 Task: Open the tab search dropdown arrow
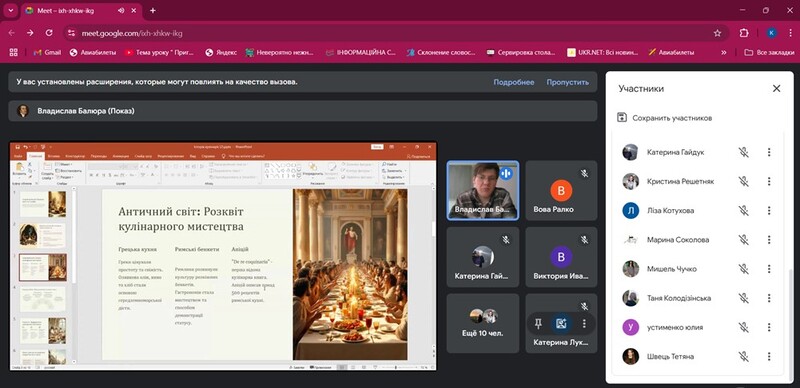[10, 10]
